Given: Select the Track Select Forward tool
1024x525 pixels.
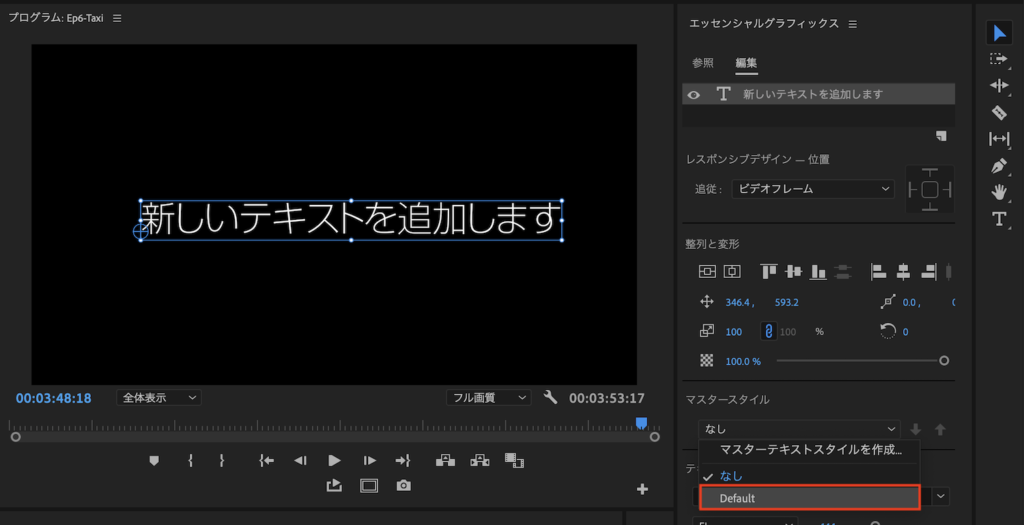Looking at the screenshot, I should (999, 59).
